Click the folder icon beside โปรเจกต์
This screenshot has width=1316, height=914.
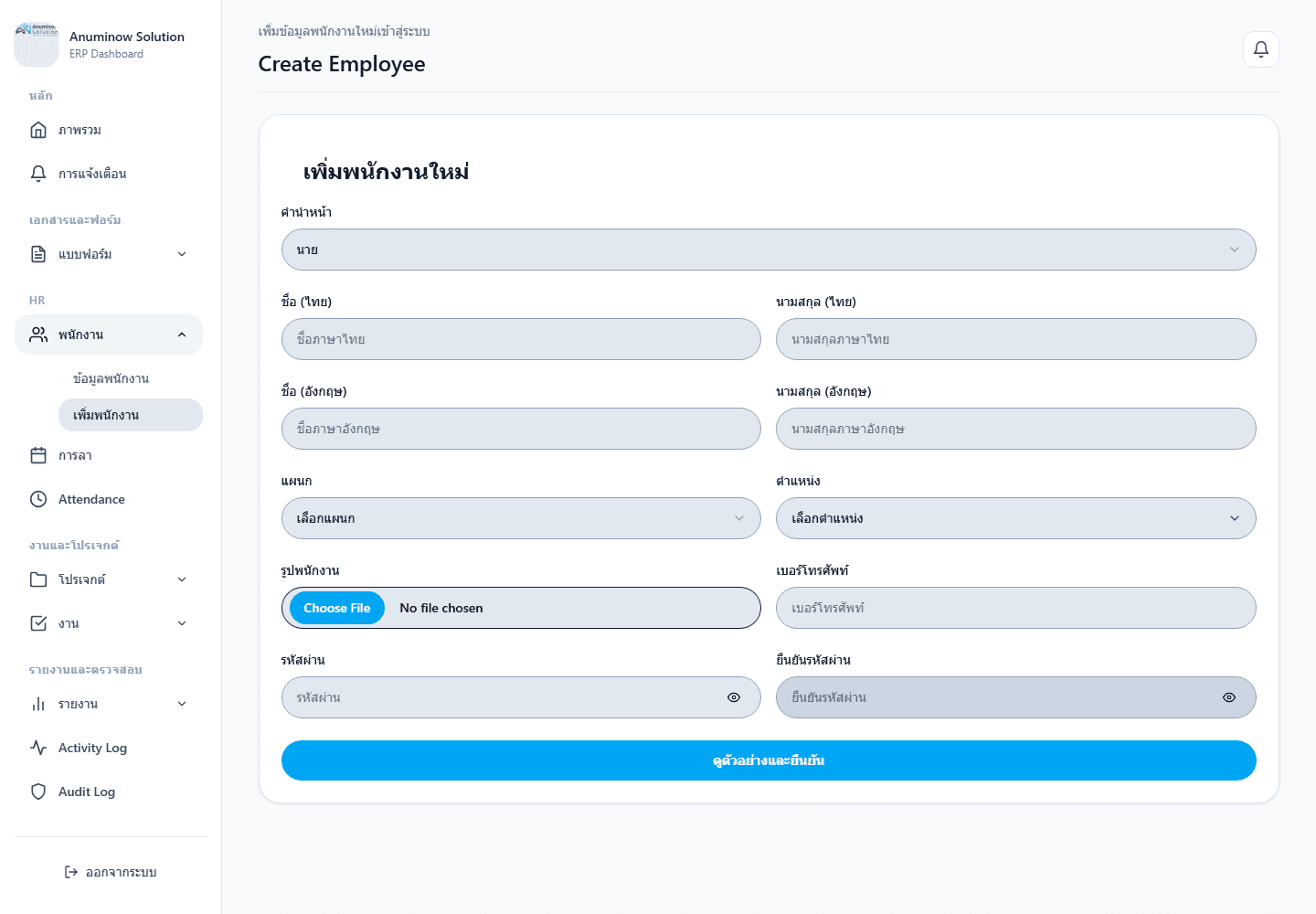tap(38, 579)
